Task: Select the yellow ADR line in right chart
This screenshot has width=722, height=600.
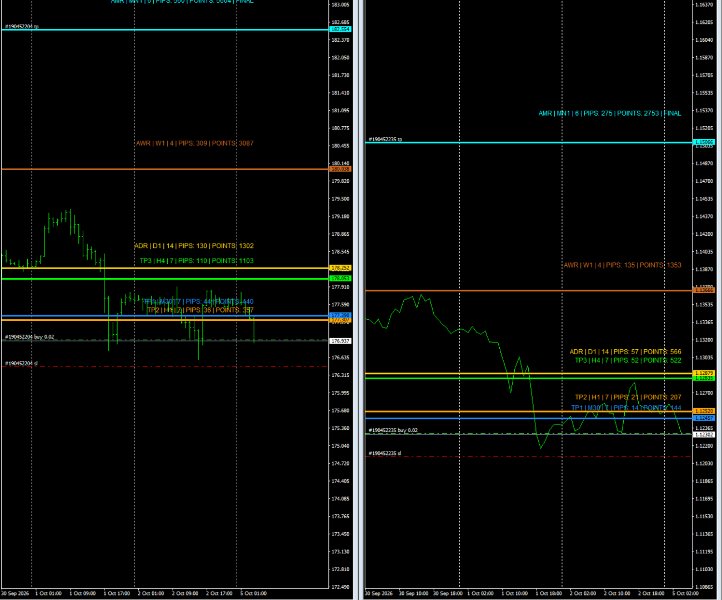Action: pyautogui.click(x=529, y=373)
